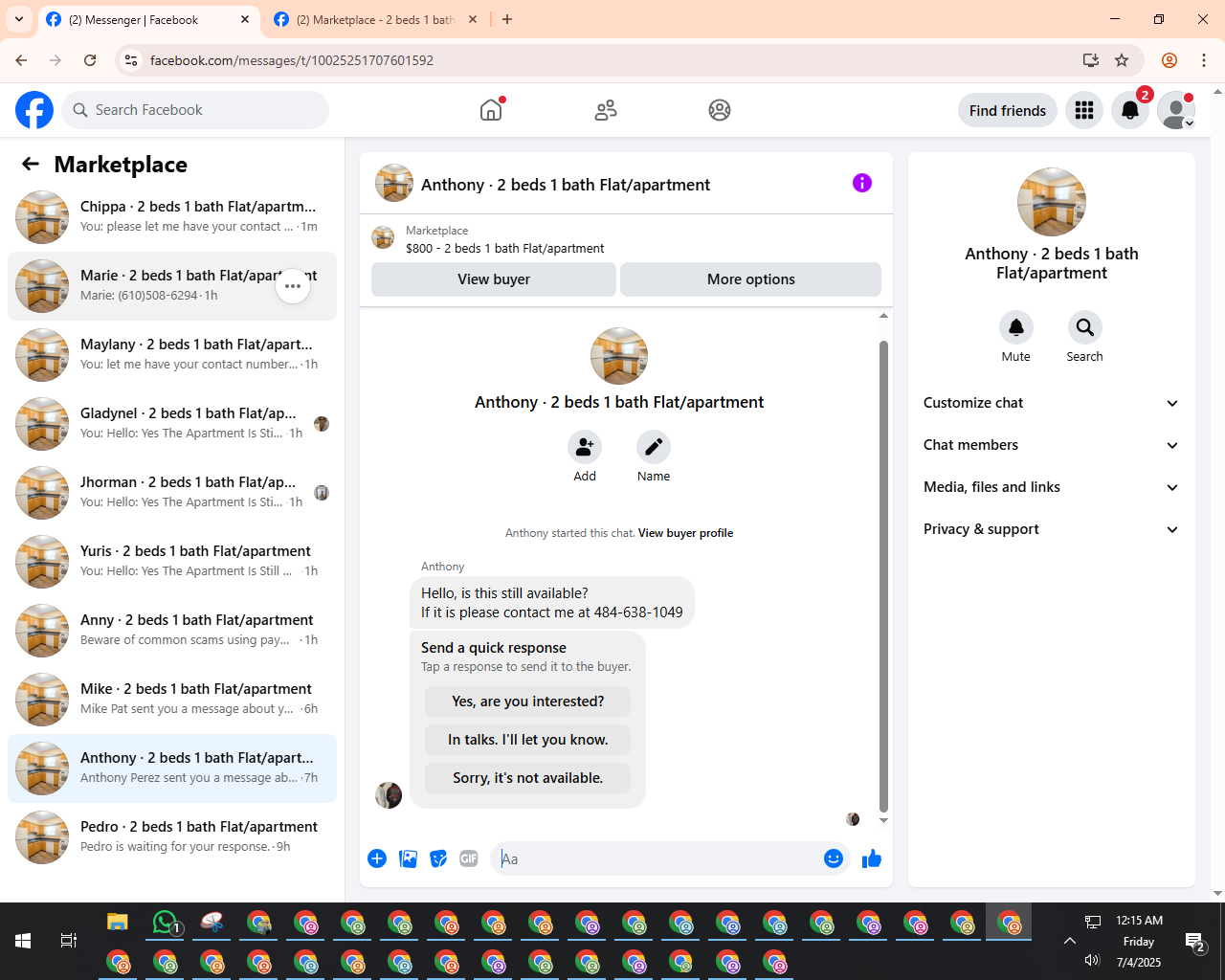Click the More options button
Viewport: 1225px width, 980px height.
[751, 279]
